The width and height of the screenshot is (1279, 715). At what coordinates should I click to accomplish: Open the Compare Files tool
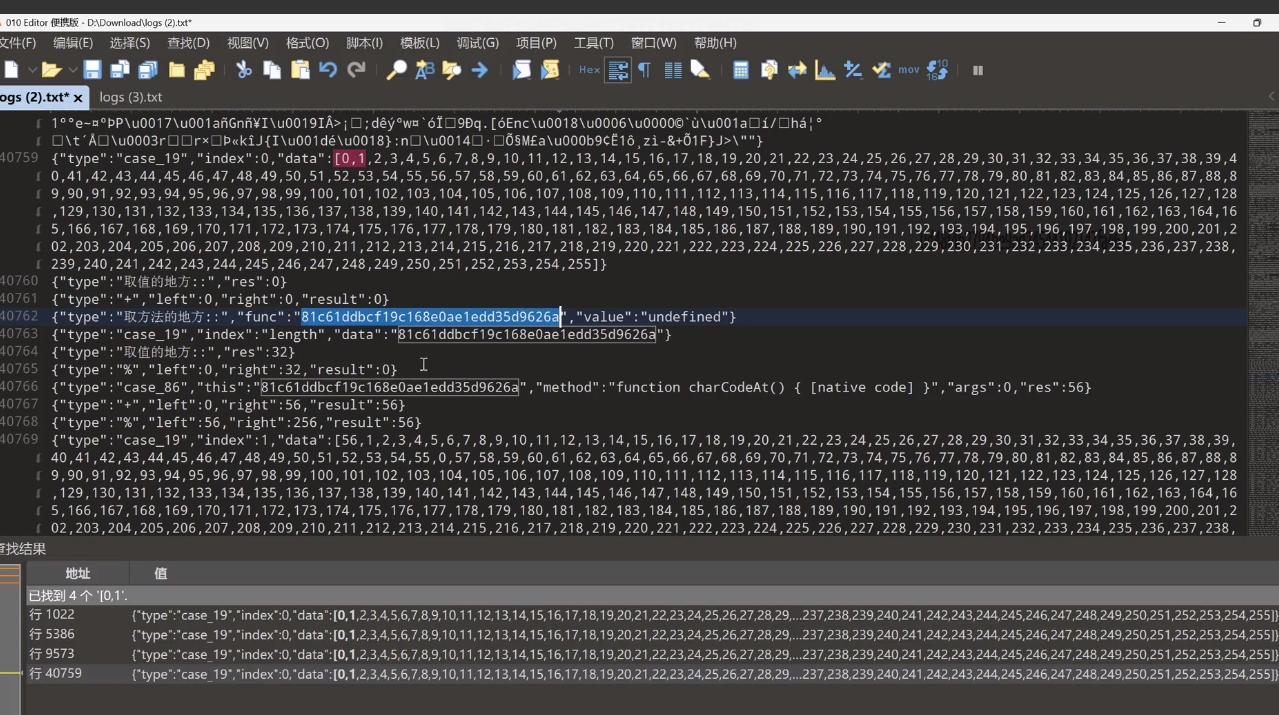coord(769,70)
